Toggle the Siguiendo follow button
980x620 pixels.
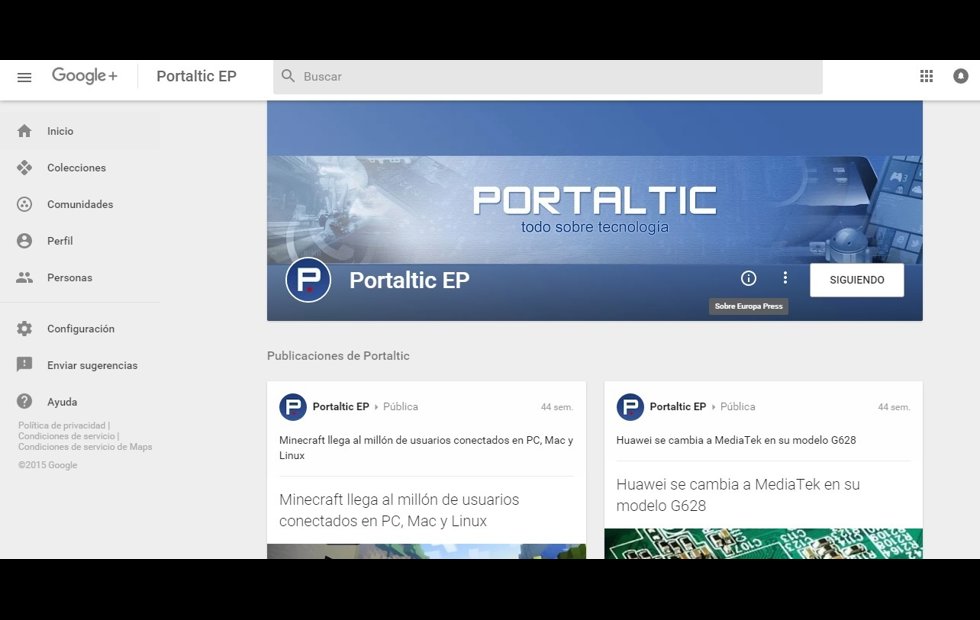(x=856, y=280)
